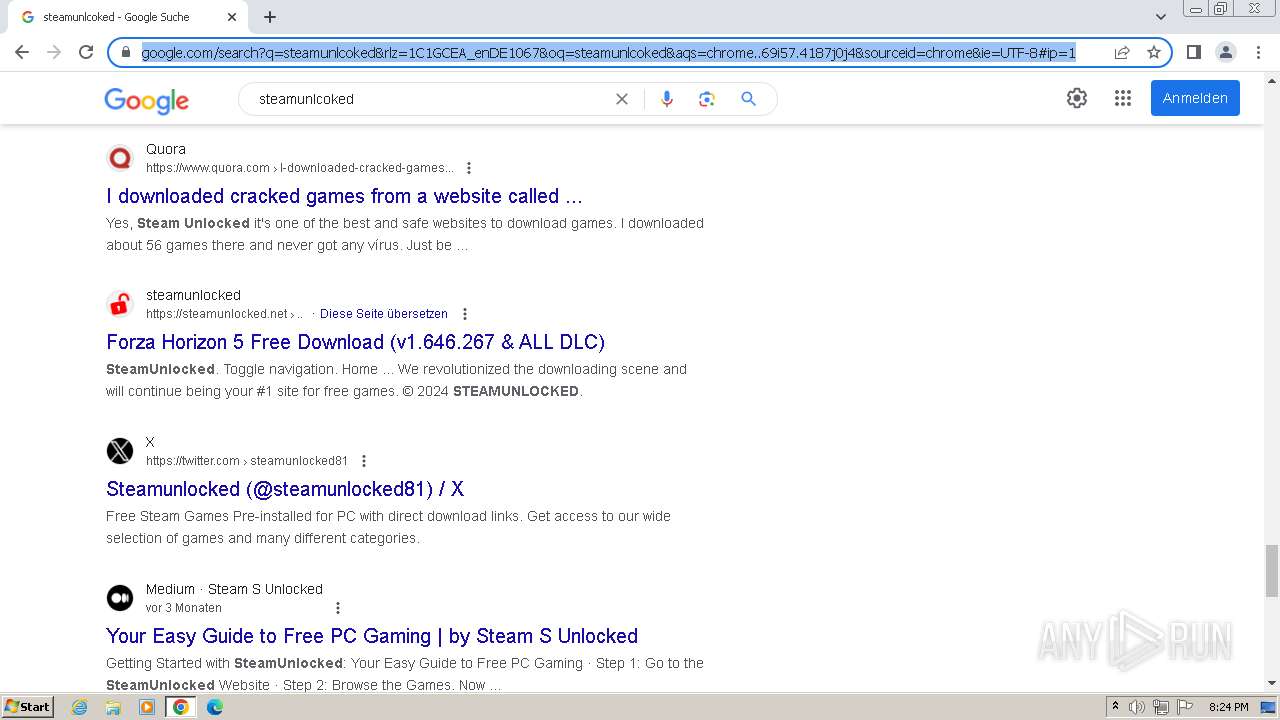Search by image with Google Lens
The image size is (1280, 720).
[707, 99]
